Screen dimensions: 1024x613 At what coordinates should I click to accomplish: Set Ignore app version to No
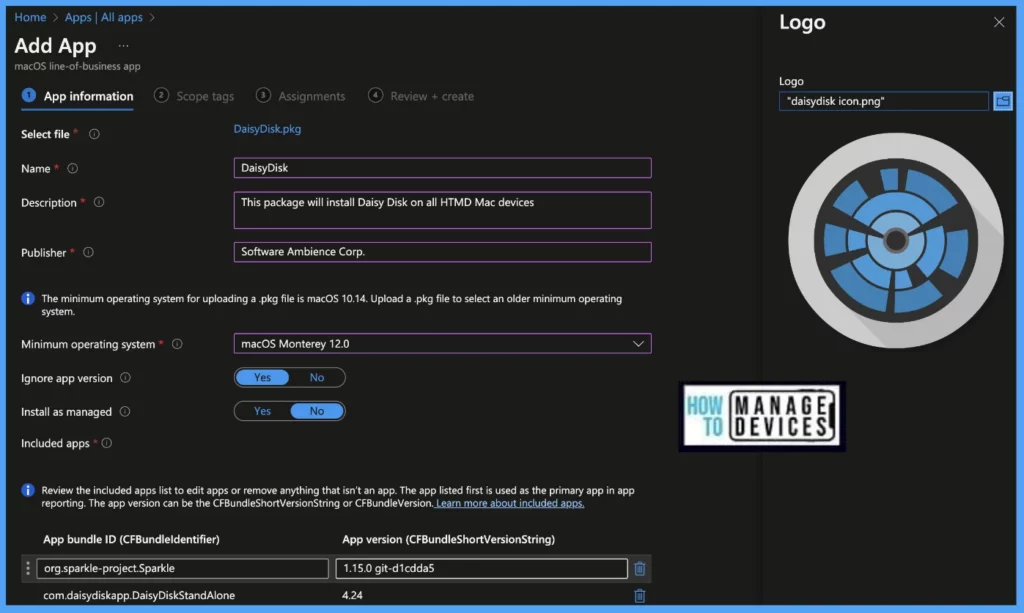tap(317, 377)
